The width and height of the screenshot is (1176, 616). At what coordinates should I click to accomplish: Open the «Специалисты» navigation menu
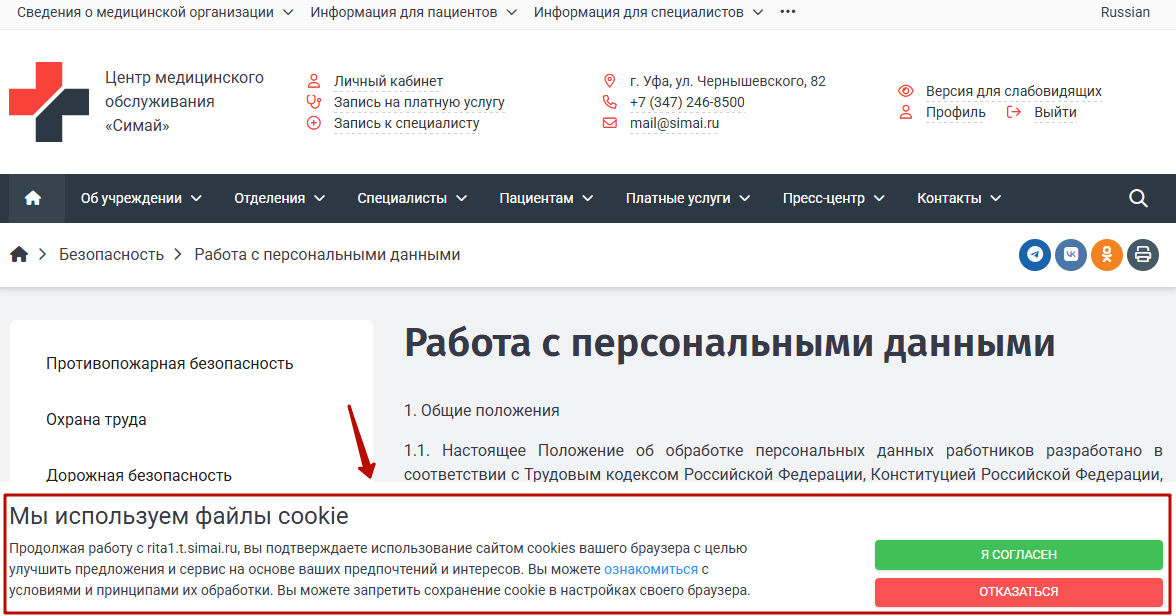pyautogui.click(x=412, y=198)
